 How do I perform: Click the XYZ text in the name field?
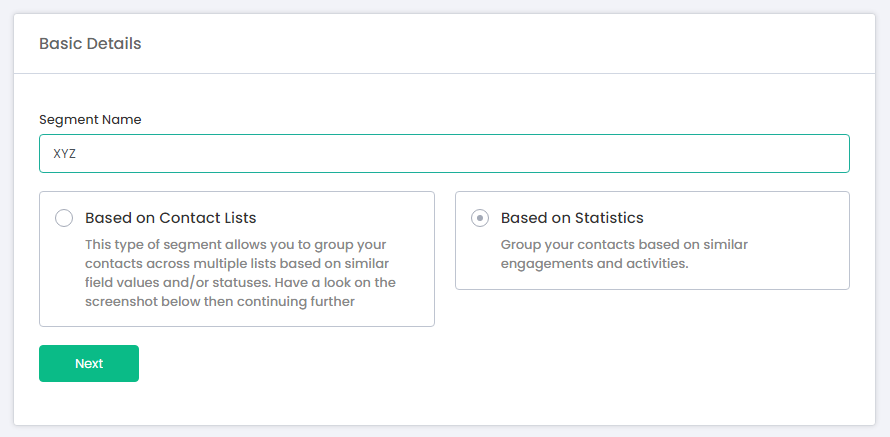[65, 154]
